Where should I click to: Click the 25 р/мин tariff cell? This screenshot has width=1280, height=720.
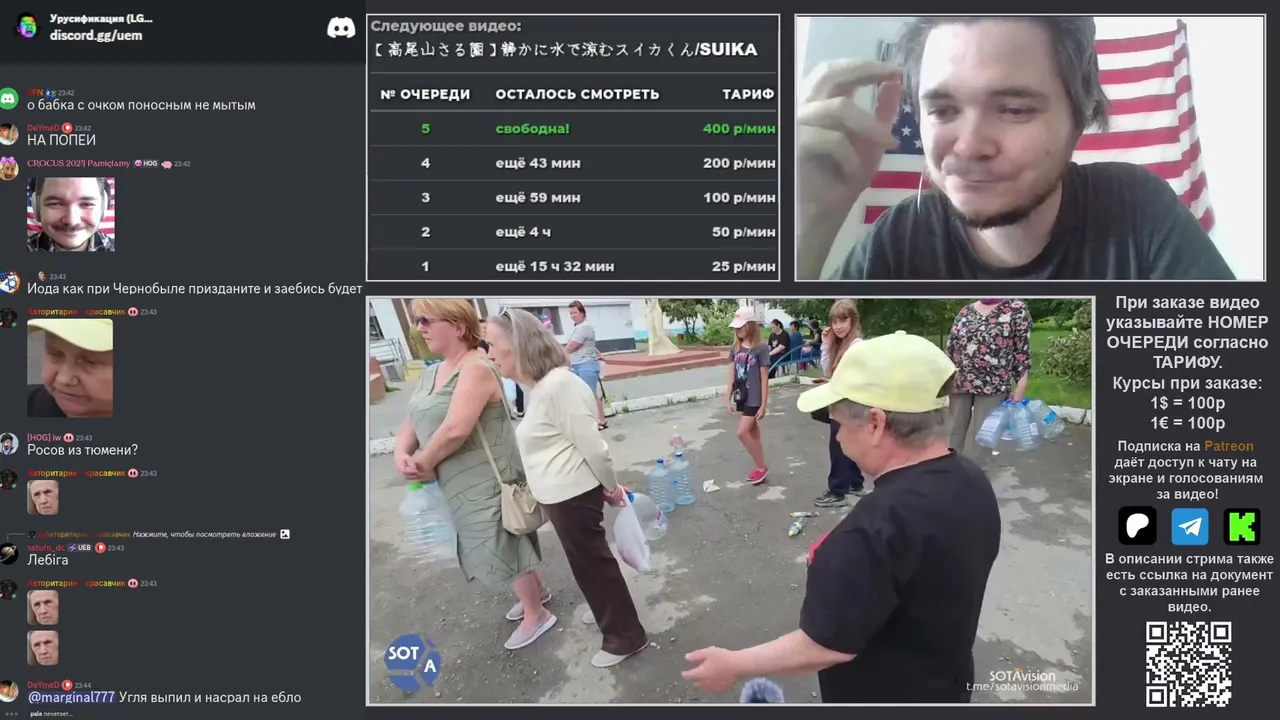tap(743, 266)
